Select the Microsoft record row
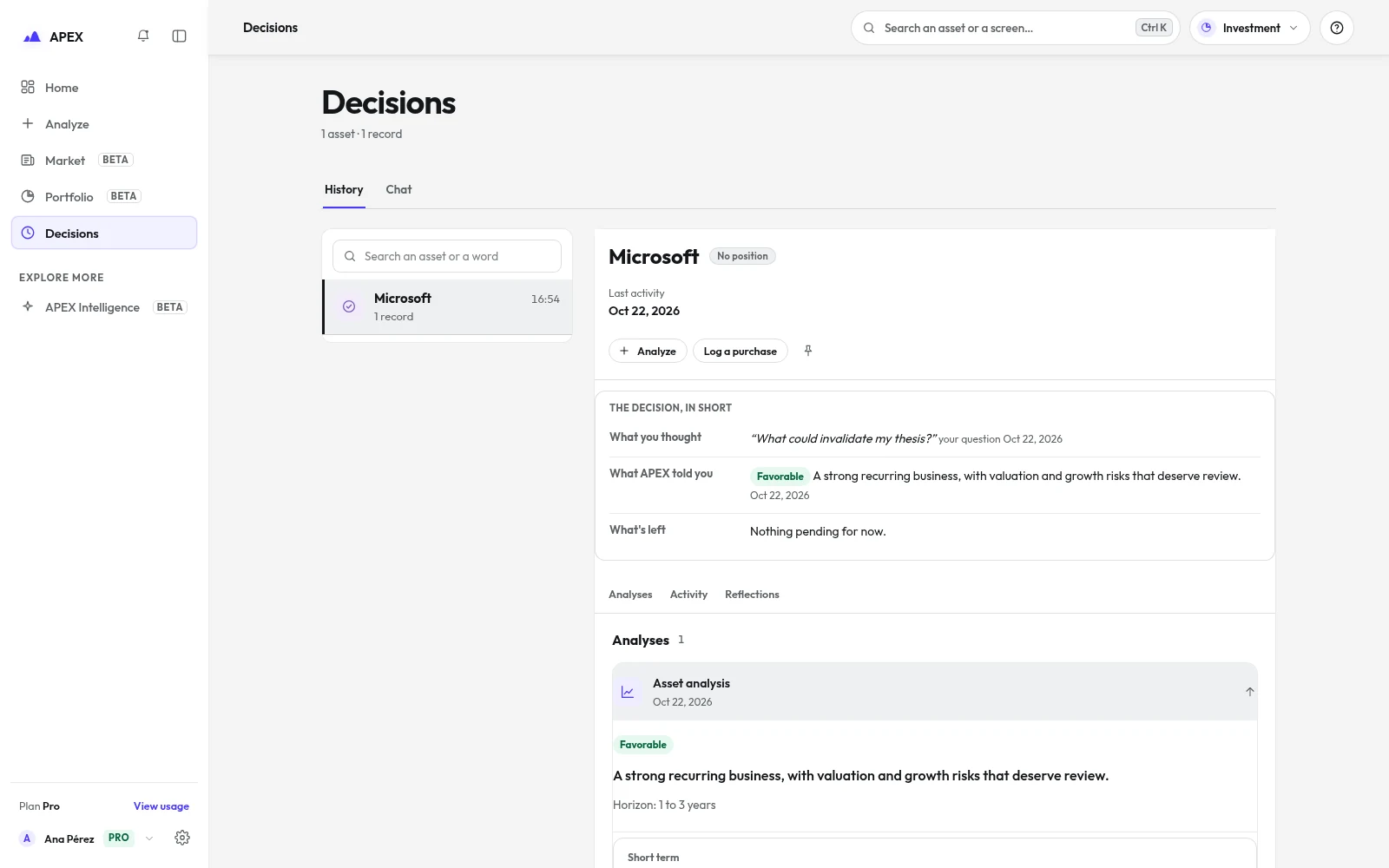 coord(447,307)
